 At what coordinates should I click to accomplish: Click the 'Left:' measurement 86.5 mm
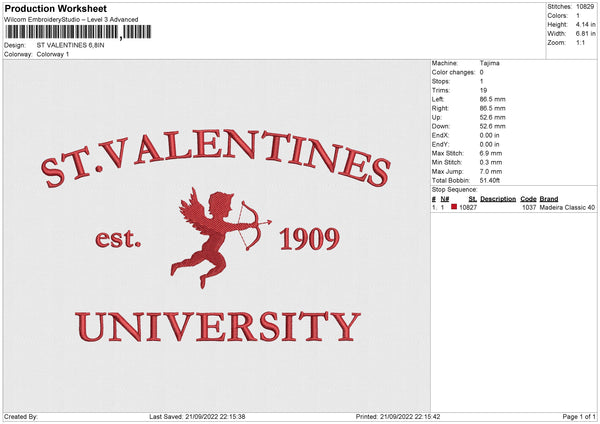[x=492, y=99]
